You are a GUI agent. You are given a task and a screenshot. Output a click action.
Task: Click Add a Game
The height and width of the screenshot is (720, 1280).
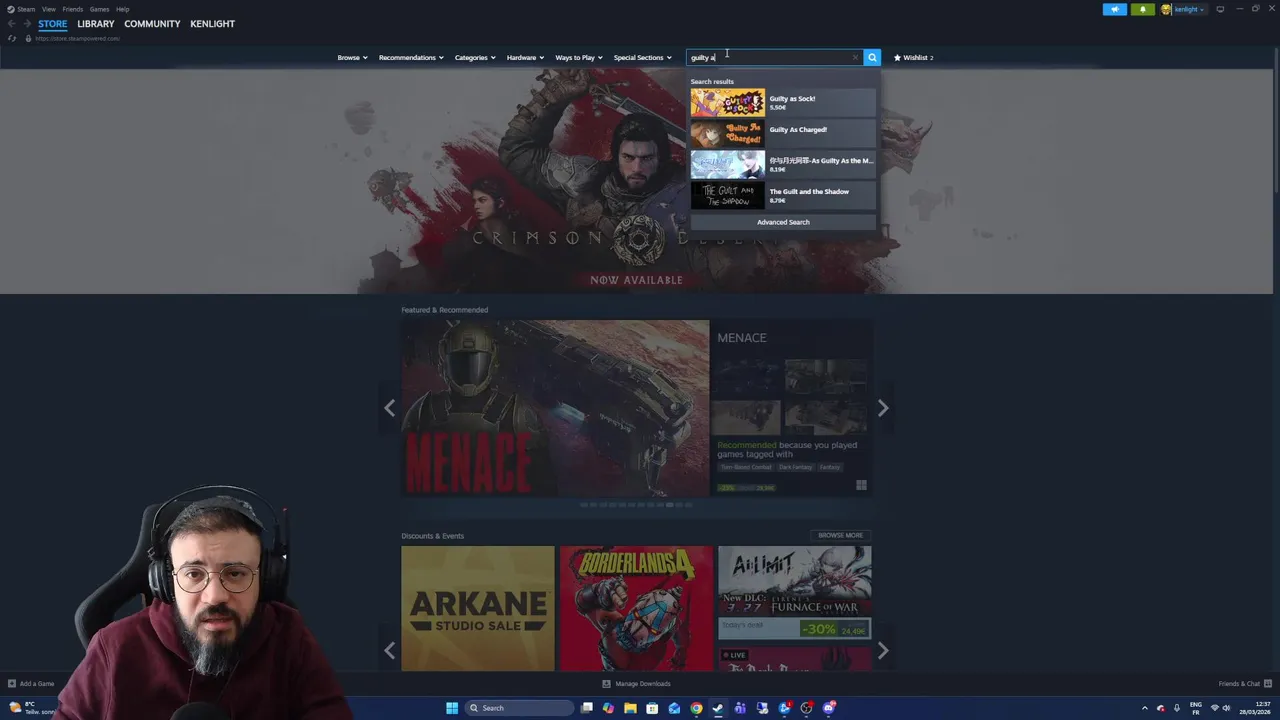[31, 684]
